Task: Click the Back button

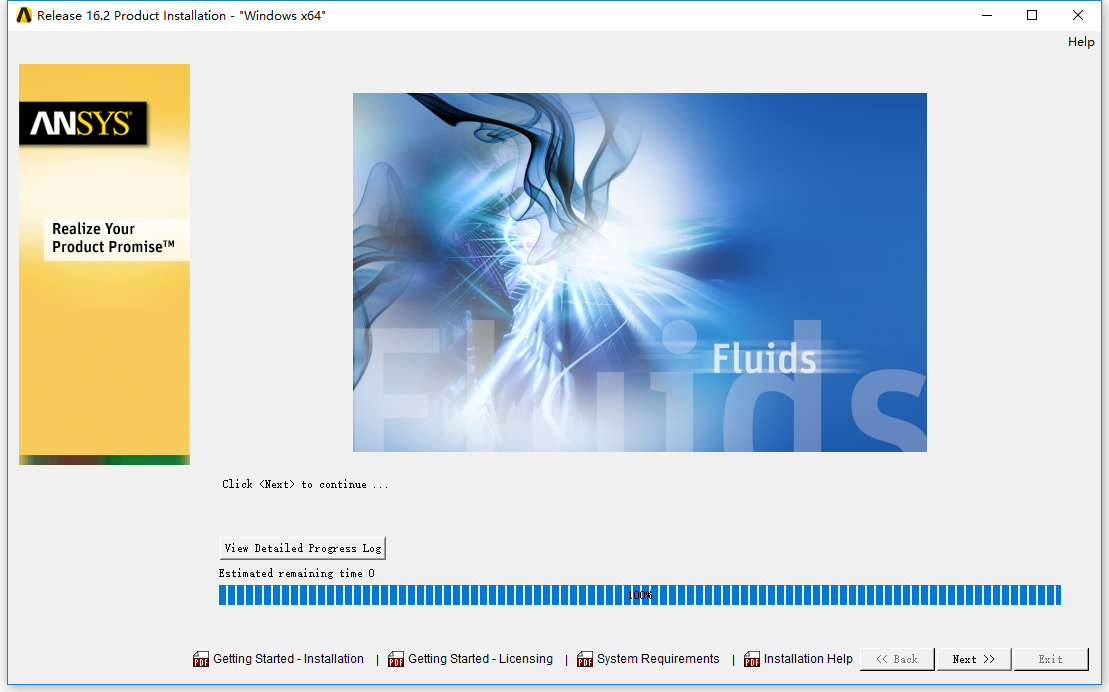Action: click(x=897, y=659)
